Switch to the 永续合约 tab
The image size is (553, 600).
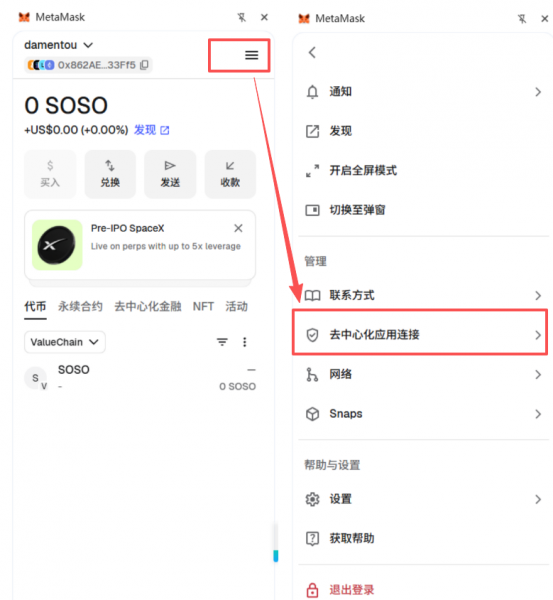click(x=80, y=307)
